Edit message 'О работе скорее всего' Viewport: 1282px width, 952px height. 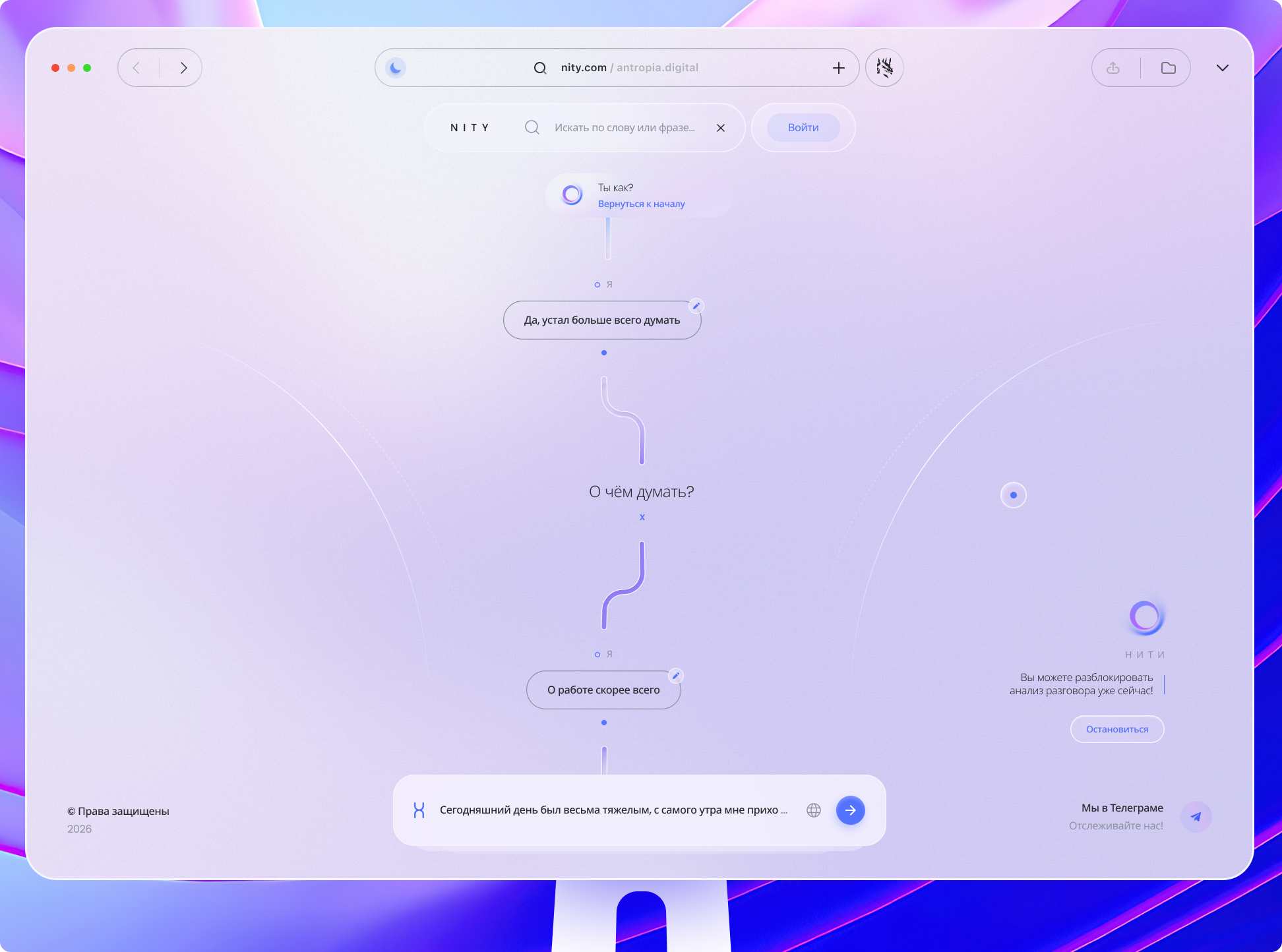click(x=675, y=676)
